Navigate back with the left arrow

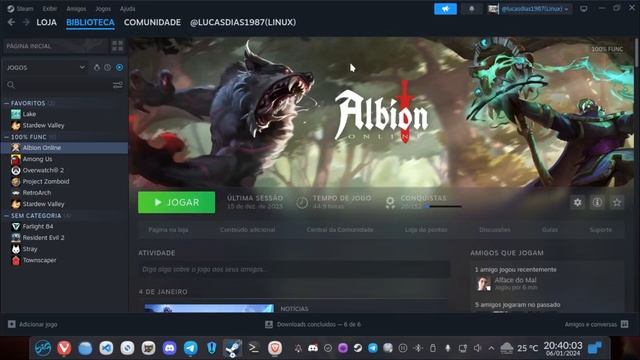[x=11, y=22]
